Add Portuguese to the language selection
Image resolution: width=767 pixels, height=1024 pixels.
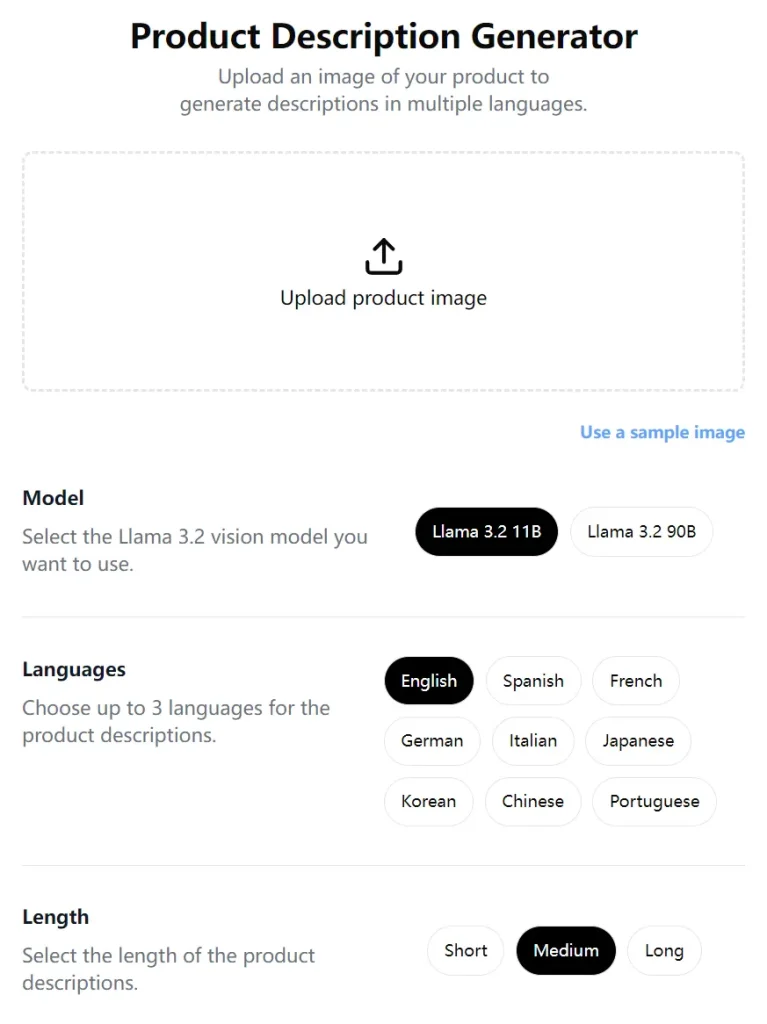click(x=654, y=801)
